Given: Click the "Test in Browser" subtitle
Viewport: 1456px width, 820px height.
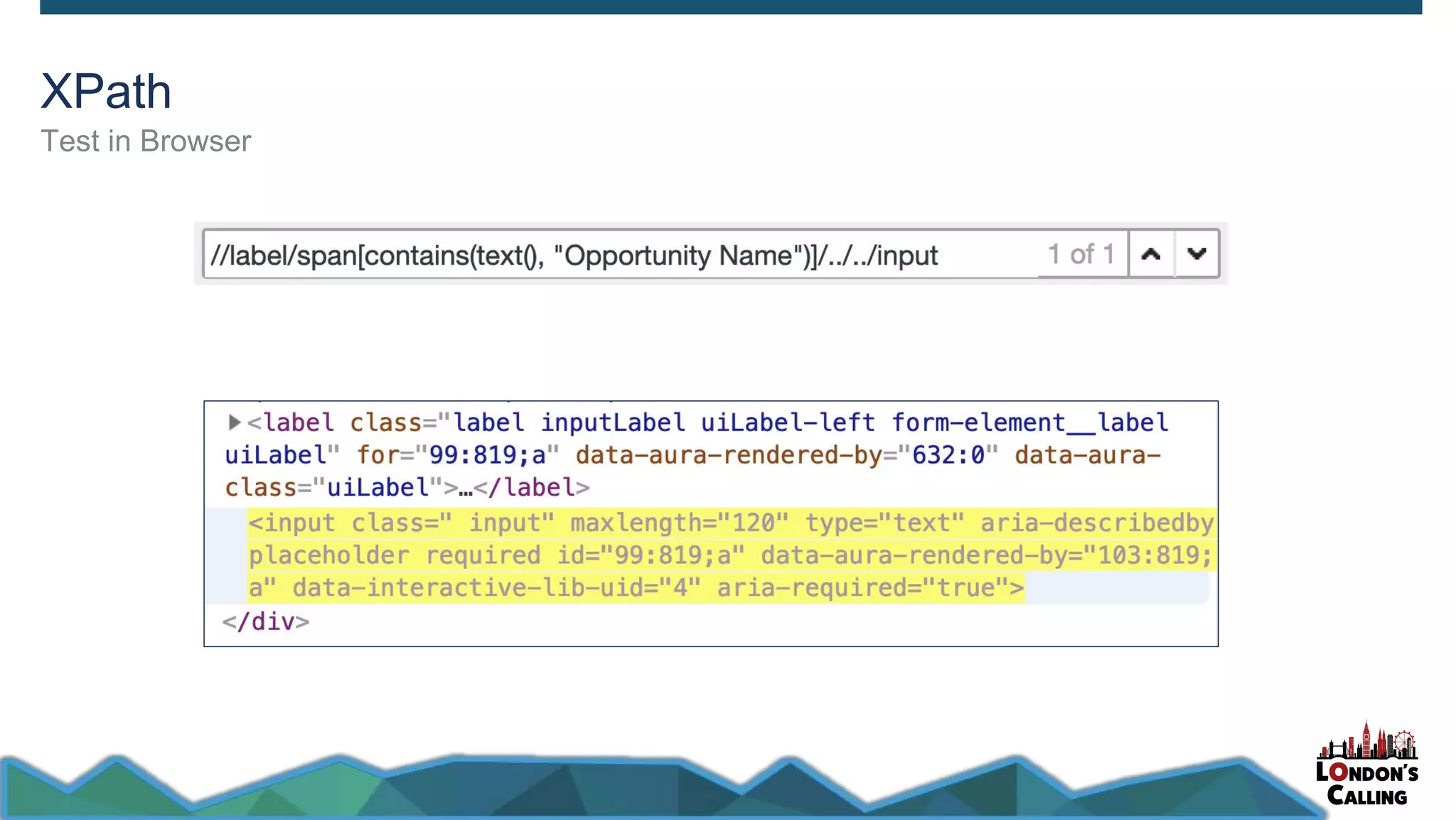Looking at the screenshot, I should [x=146, y=142].
